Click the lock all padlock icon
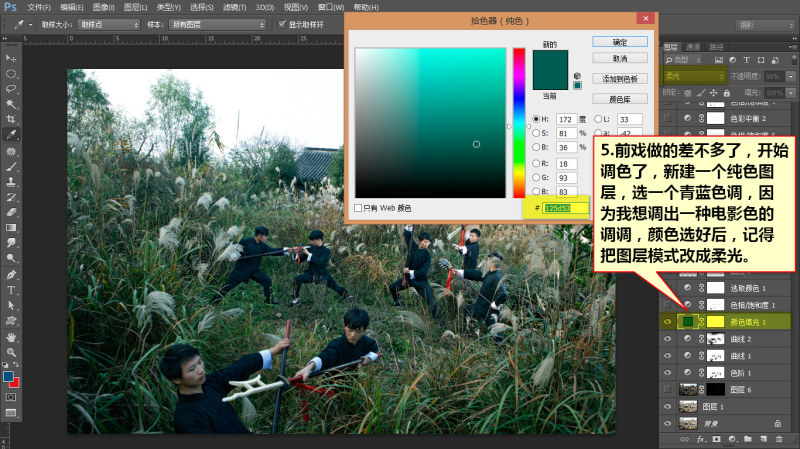Viewport: 800px width, 449px height. [x=727, y=93]
